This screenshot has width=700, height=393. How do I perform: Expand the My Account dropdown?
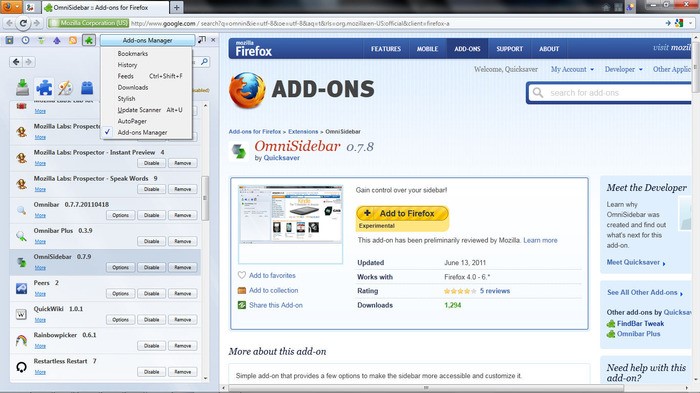(572, 69)
